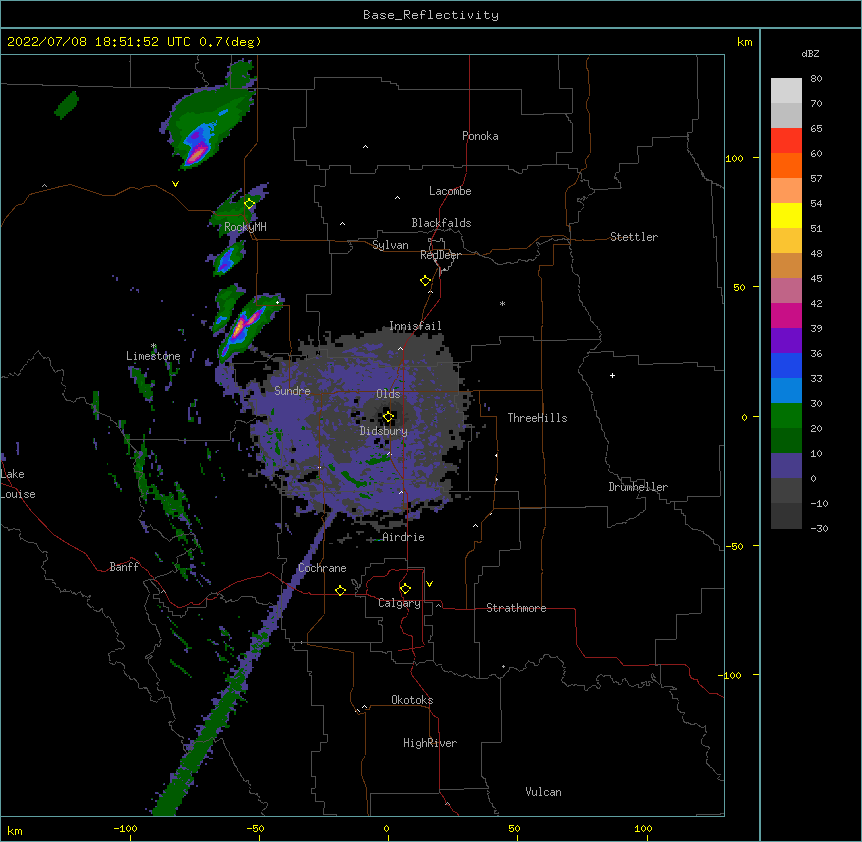This screenshot has width=862, height=842.
Task: Select the light gray swatch at top of legend
Action: (x=786, y=90)
